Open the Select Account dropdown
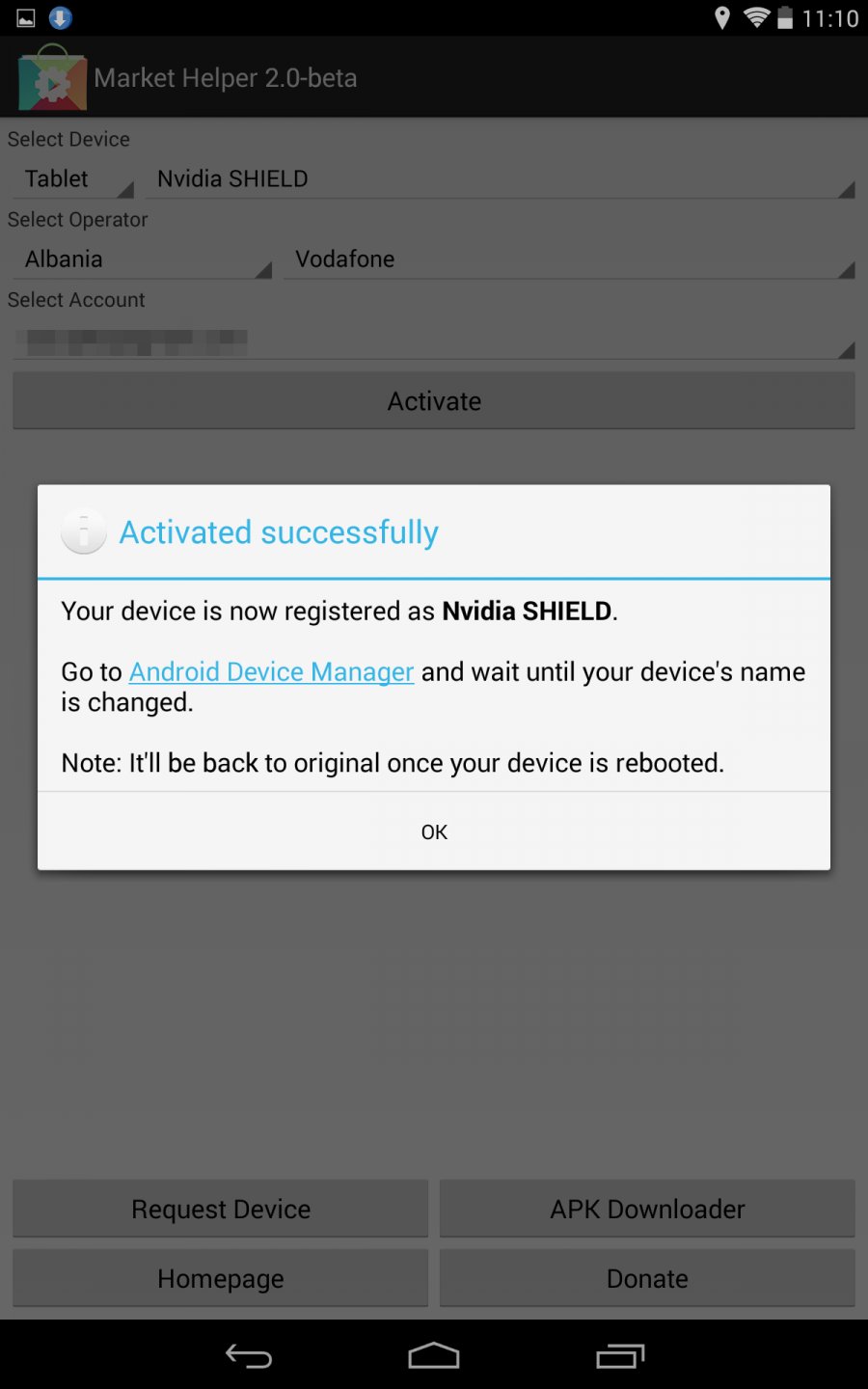This screenshot has width=868, height=1389. click(433, 340)
